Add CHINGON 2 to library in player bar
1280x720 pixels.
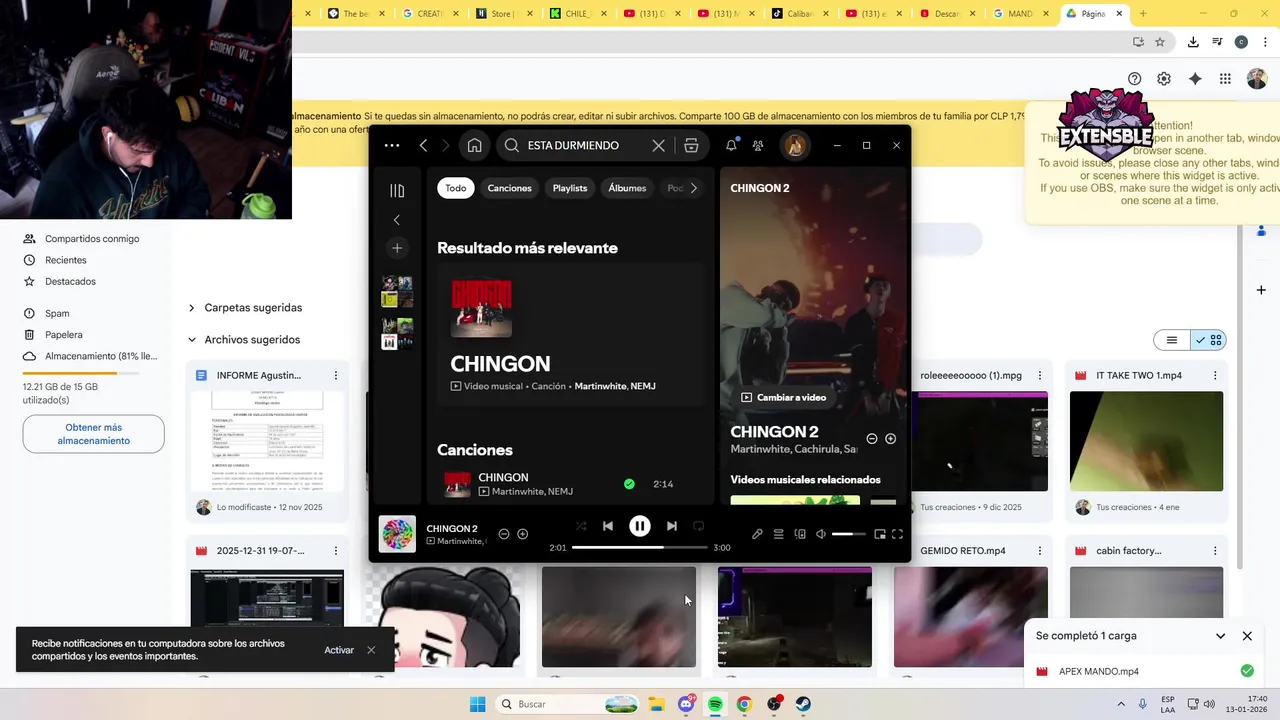pos(522,534)
